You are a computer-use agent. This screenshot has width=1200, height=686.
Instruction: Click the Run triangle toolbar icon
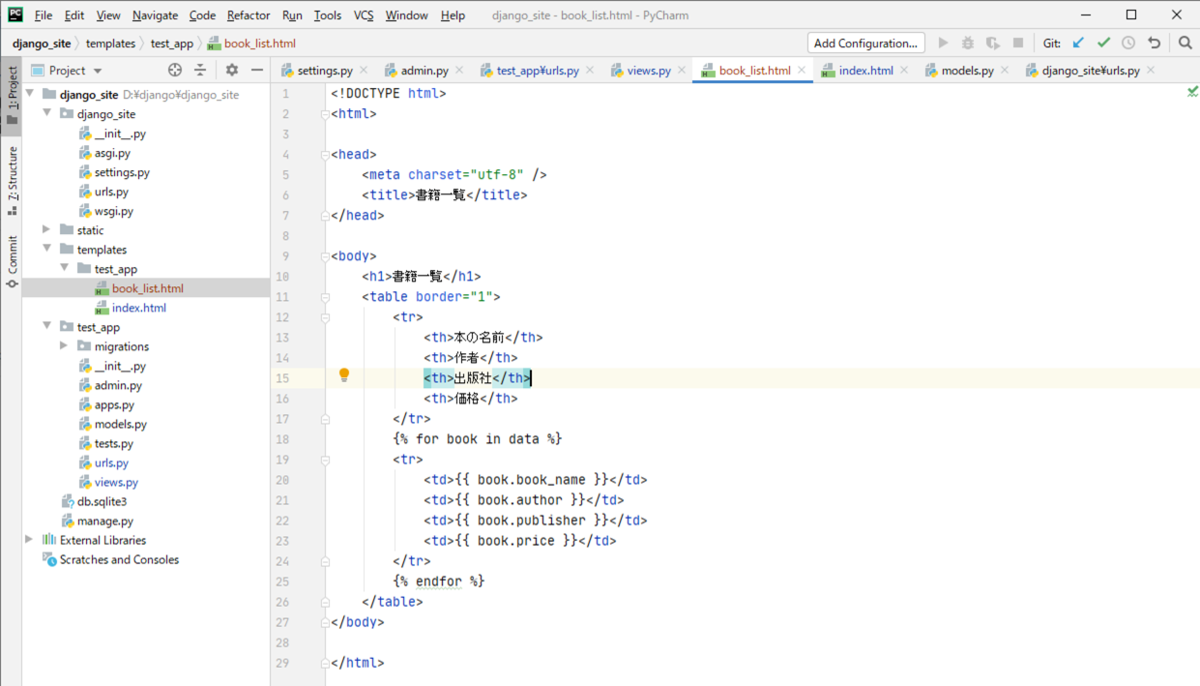pyautogui.click(x=943, y=43)
